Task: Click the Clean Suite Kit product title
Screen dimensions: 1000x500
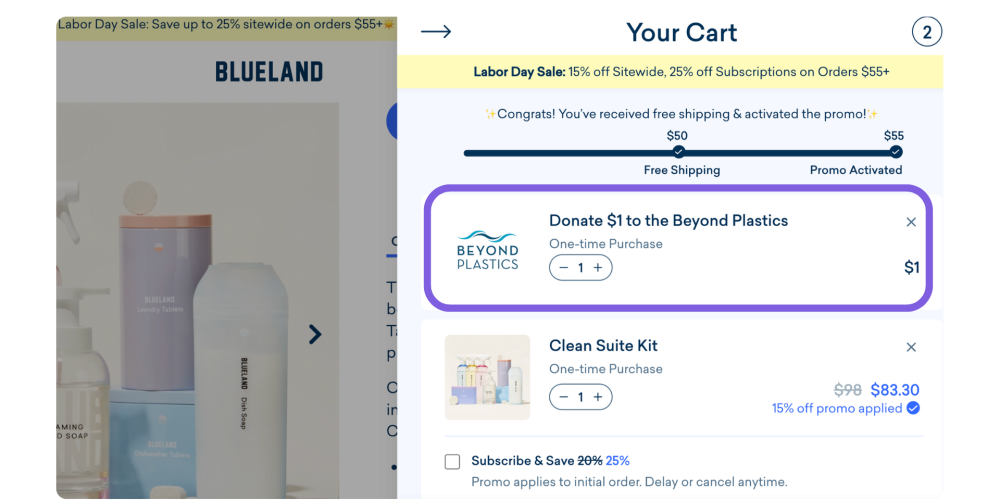Action: pyautogui.click(x=603, y=346)
